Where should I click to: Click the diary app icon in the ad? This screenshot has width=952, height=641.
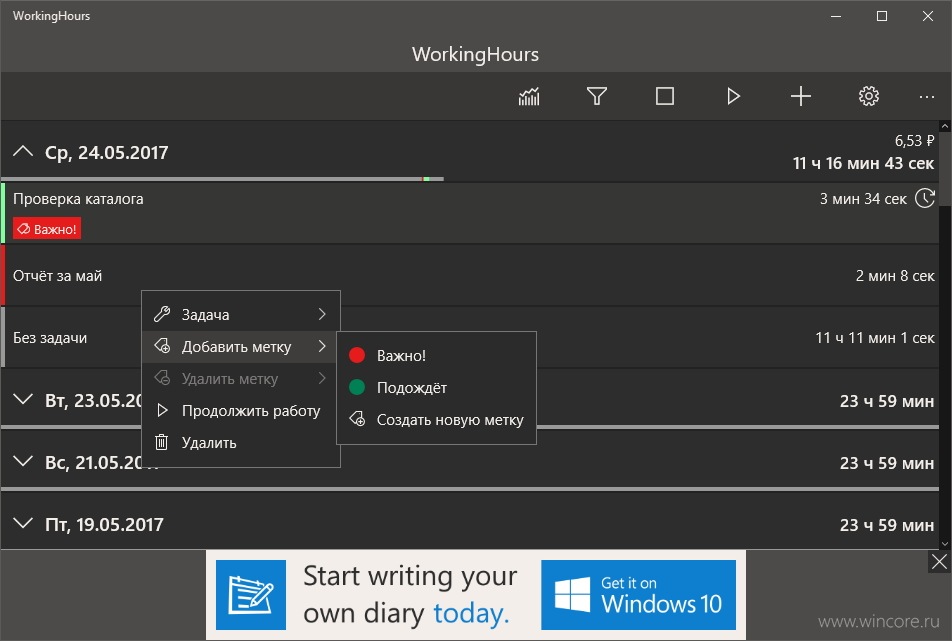tap(251, 595)
